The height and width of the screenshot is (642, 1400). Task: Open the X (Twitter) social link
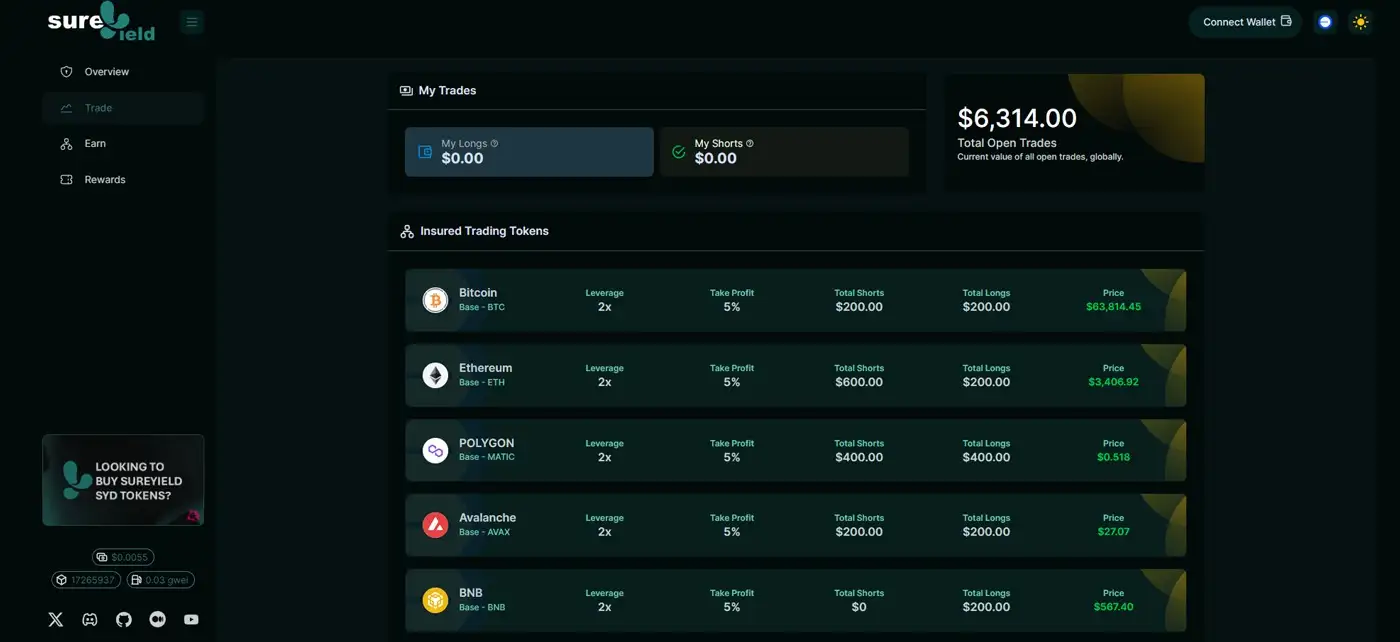coord(56,619)
